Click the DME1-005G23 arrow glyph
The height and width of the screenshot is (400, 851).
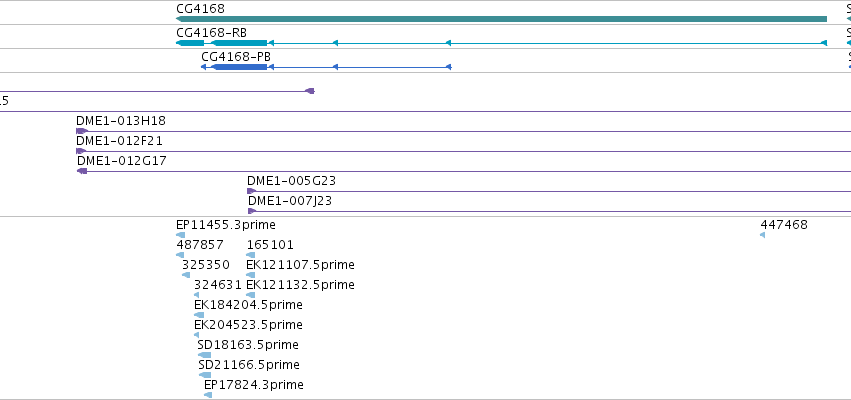tap(251, 191)
